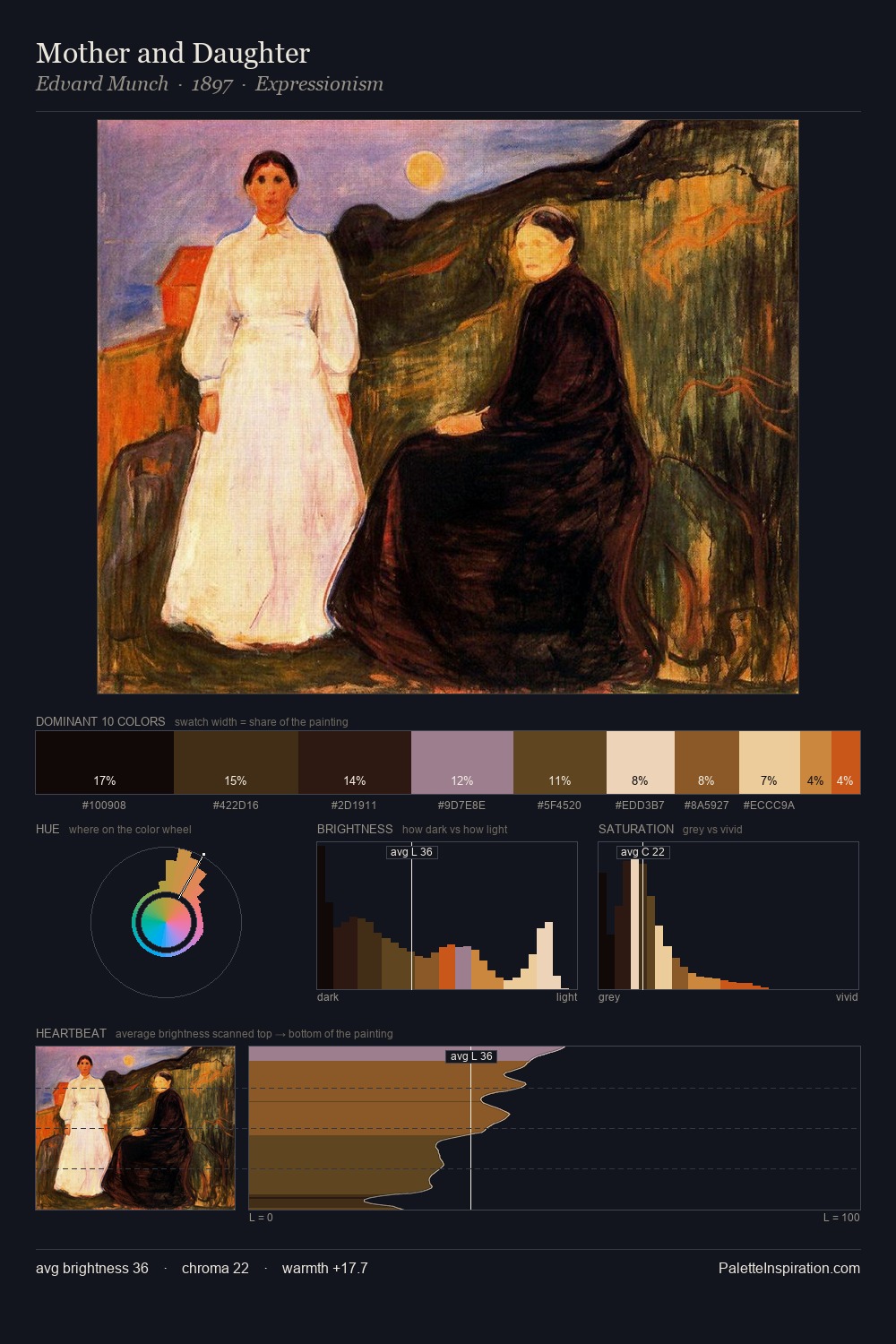Click the 'dark' axis label under Brightness
The width and height of the screenshot is (896, 1344).
(x=328, y=997)
